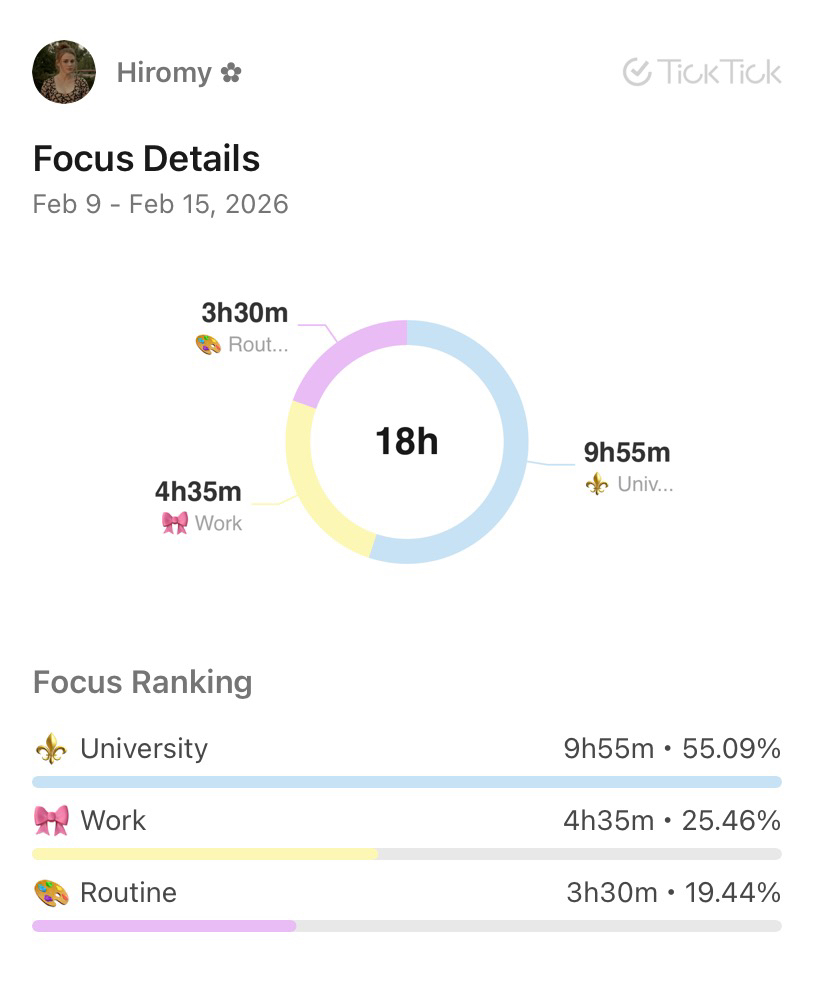The height and width of the screenshot is (988, 814).
Task: Click the 18h total in donut center
Action: tap(406, 441)
